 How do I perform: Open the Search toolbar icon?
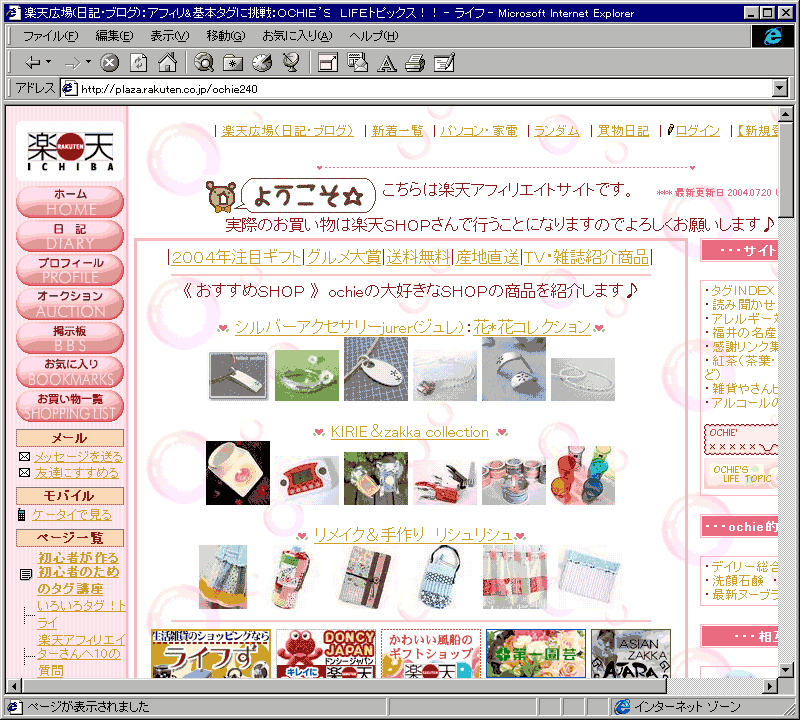204,63
